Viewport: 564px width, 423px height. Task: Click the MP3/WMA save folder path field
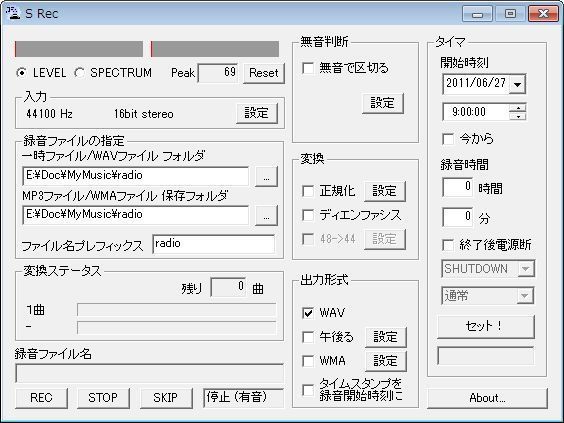click(135, 215)
